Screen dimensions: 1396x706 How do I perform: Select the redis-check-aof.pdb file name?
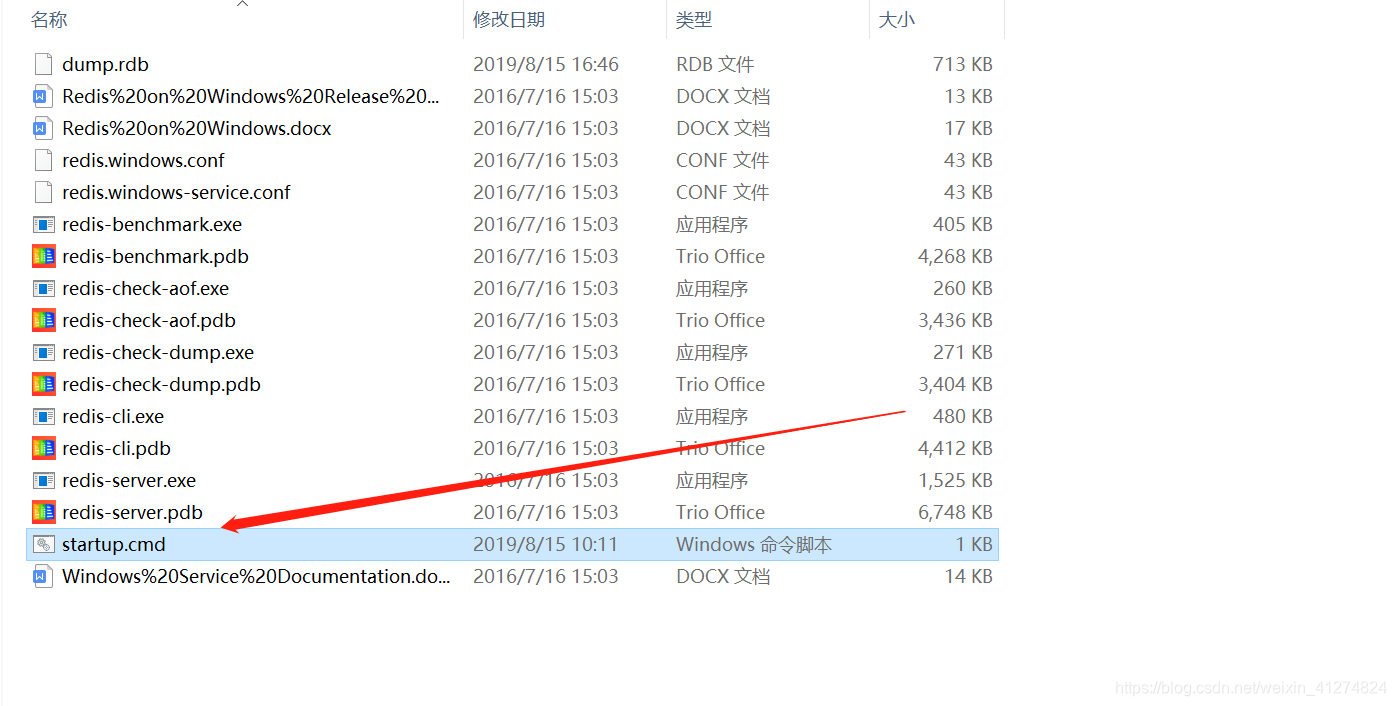[149, 321]
